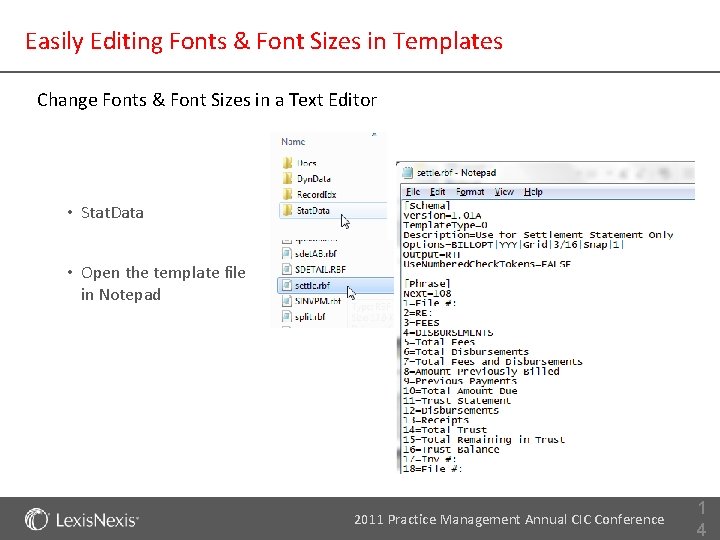Click the 3=FEES line

[421, 322]
